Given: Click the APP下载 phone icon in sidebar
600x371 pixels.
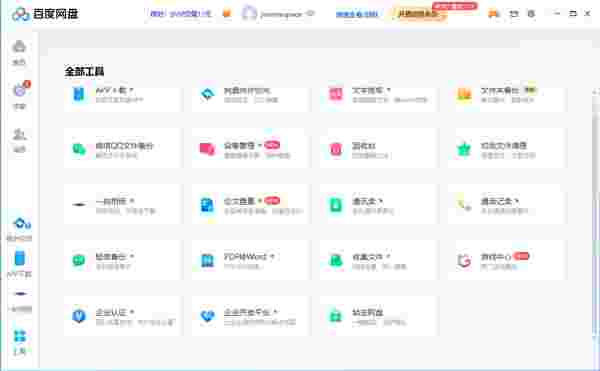Looking at the screenshot, I should [x=20, y=258].
